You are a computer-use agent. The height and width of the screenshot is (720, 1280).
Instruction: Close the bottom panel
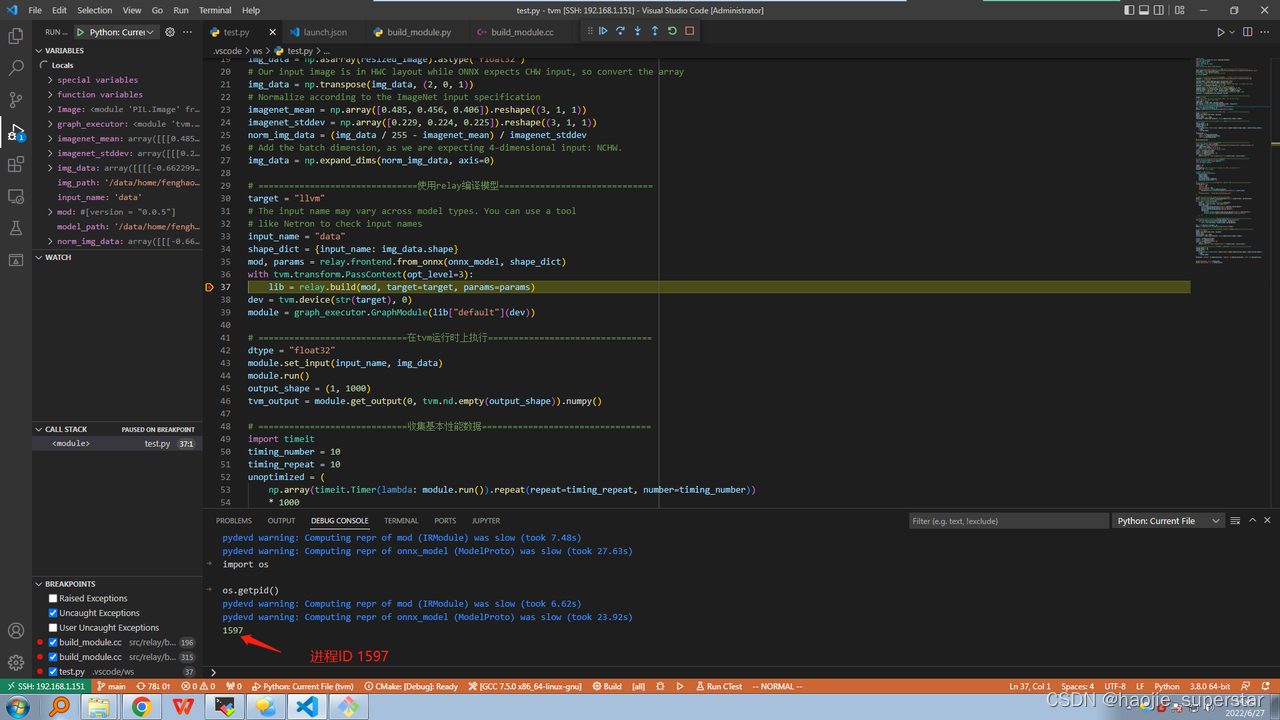pyautogui.click(x=1268, y=520)
